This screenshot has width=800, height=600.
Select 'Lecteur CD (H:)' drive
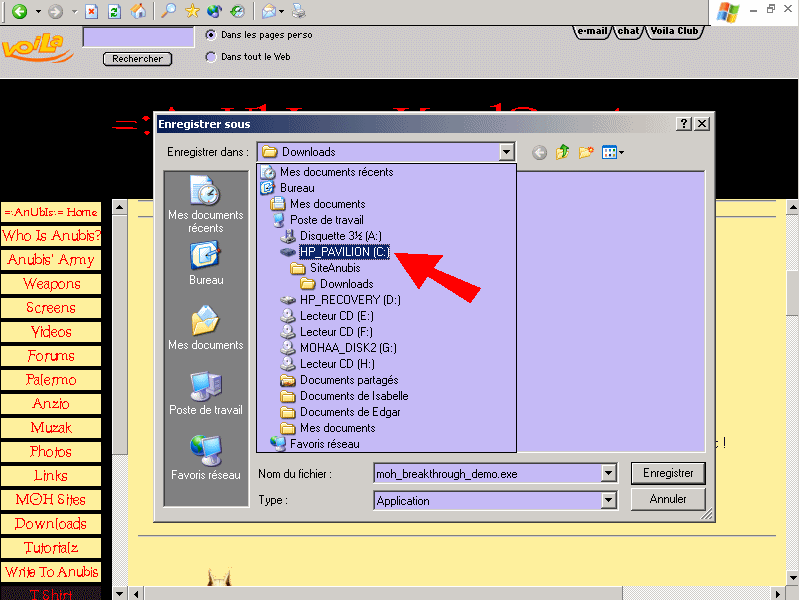328,364
